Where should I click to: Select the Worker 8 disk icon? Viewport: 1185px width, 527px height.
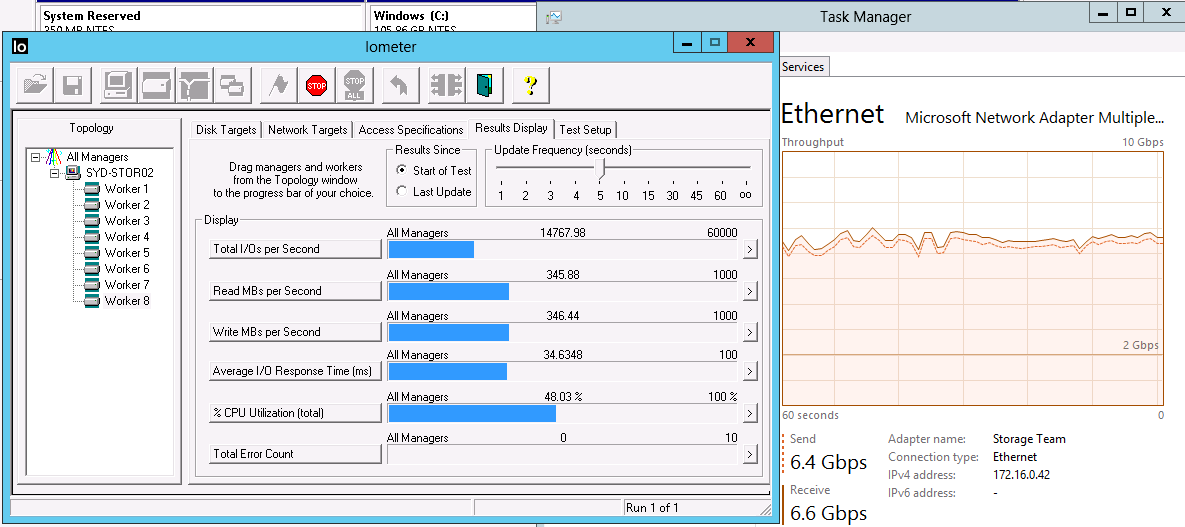(92, 301)
